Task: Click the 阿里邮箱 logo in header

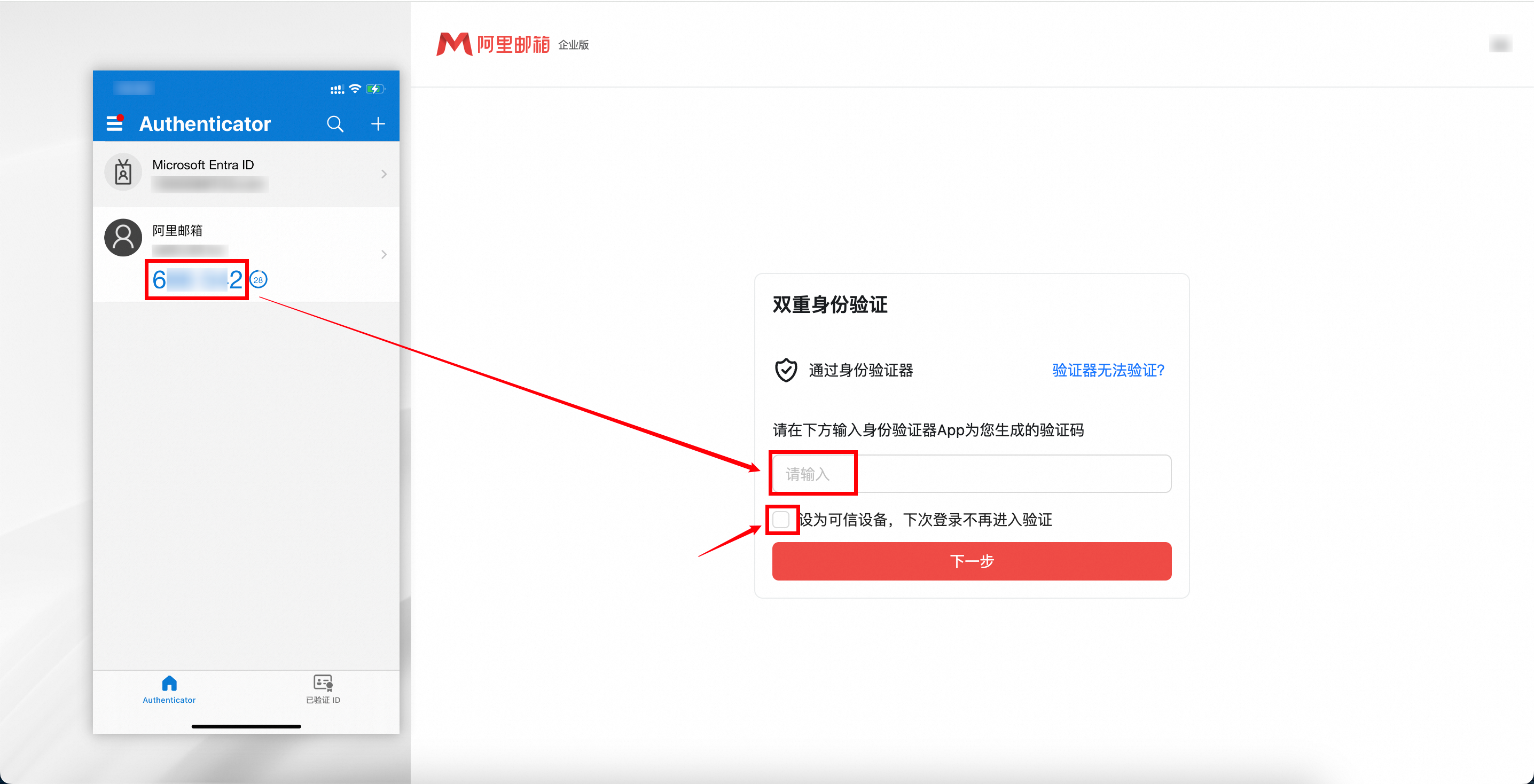Action: click(x=493, y=44)
